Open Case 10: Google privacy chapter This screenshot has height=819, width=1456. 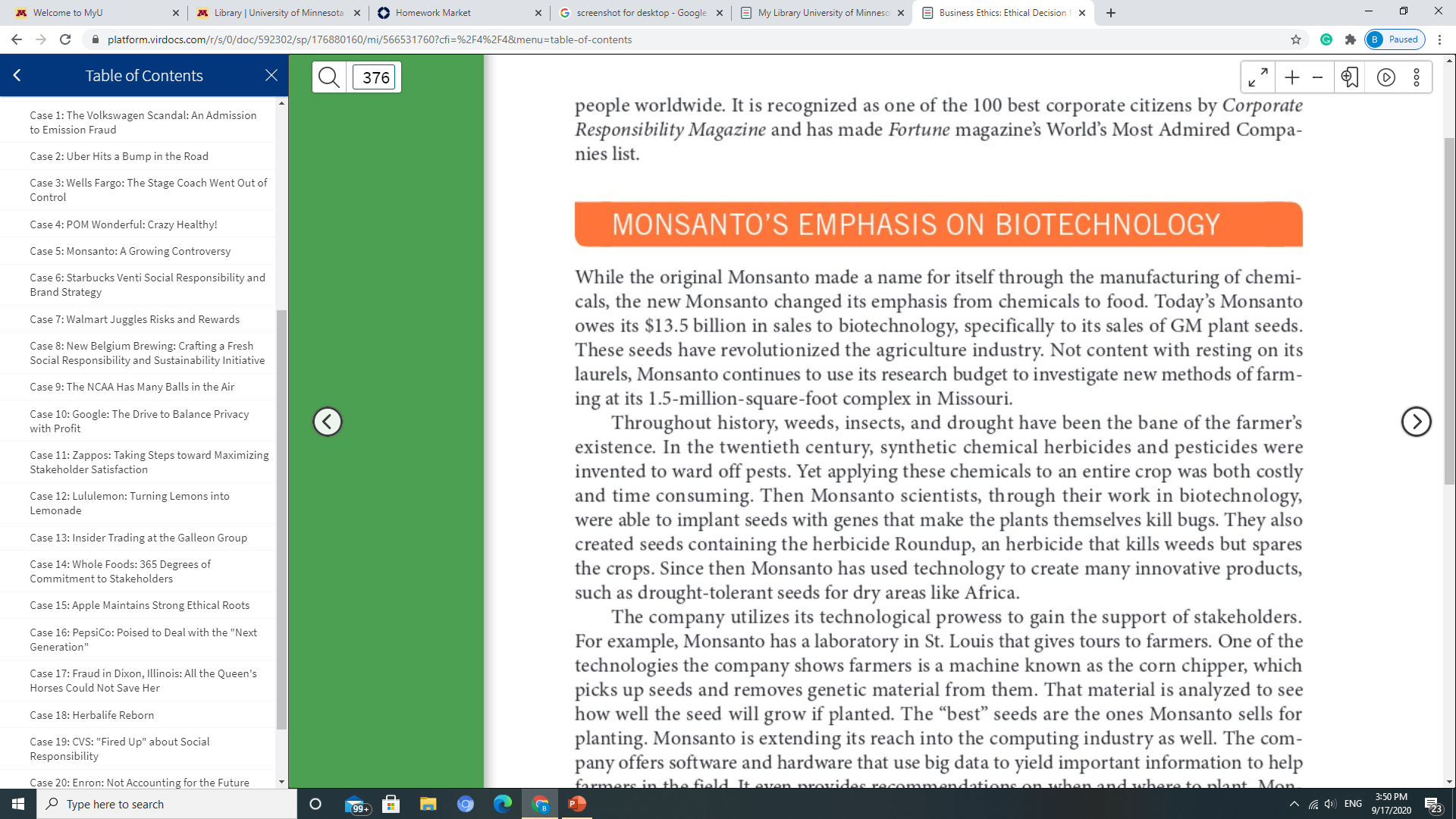click(140, 421)
